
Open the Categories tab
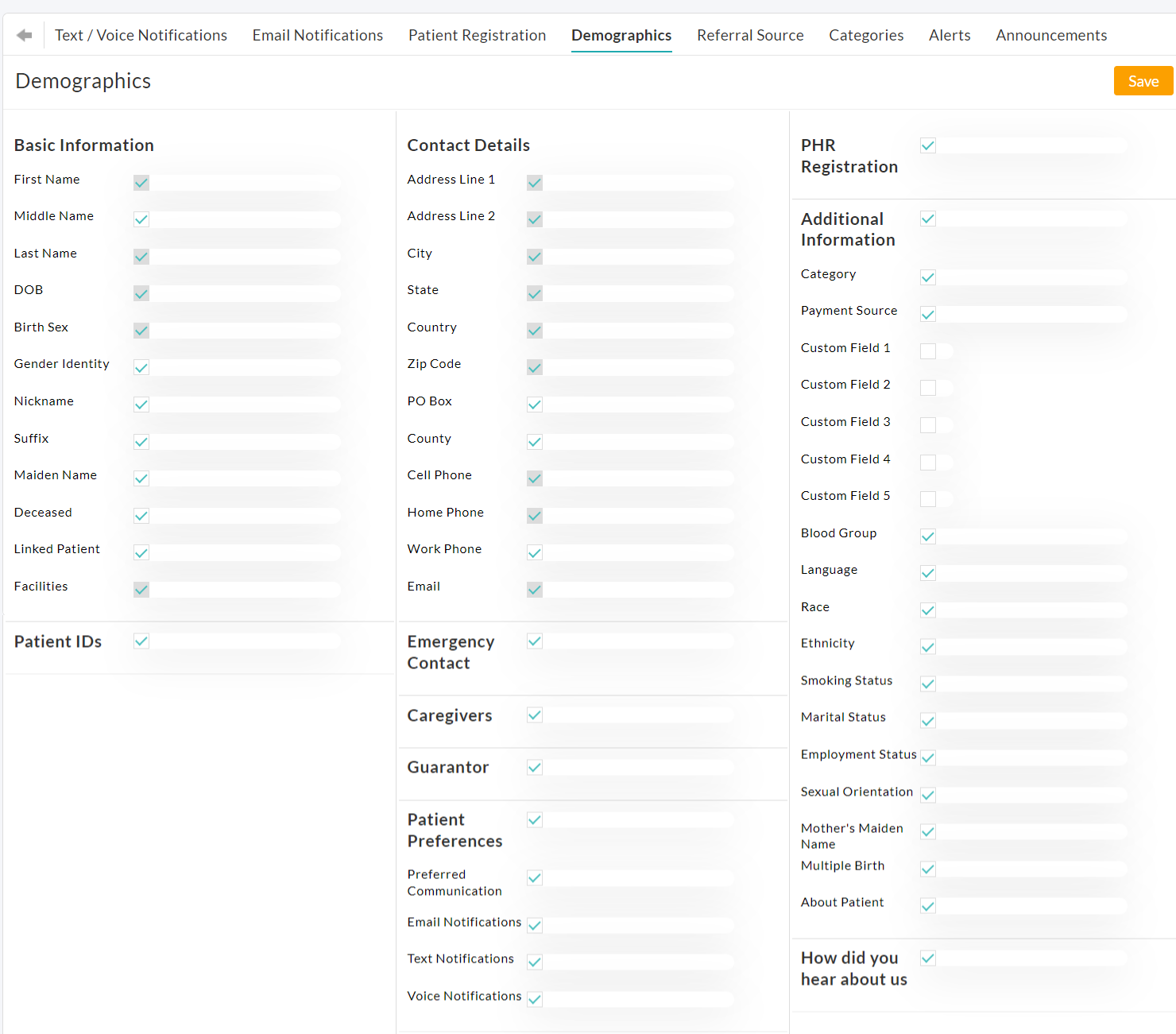tap(866, 35)
